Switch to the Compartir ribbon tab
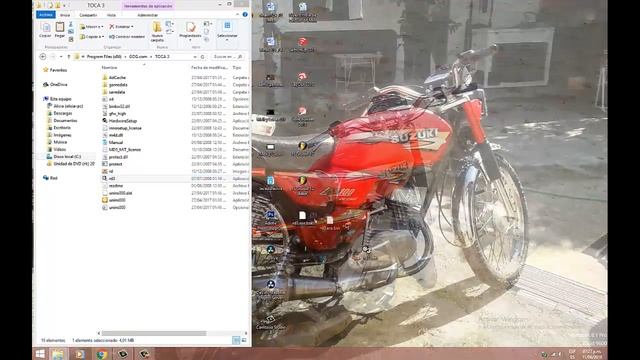Image resolution: width=640 pixels, height=360 pixels. click(x=88, y=15)
